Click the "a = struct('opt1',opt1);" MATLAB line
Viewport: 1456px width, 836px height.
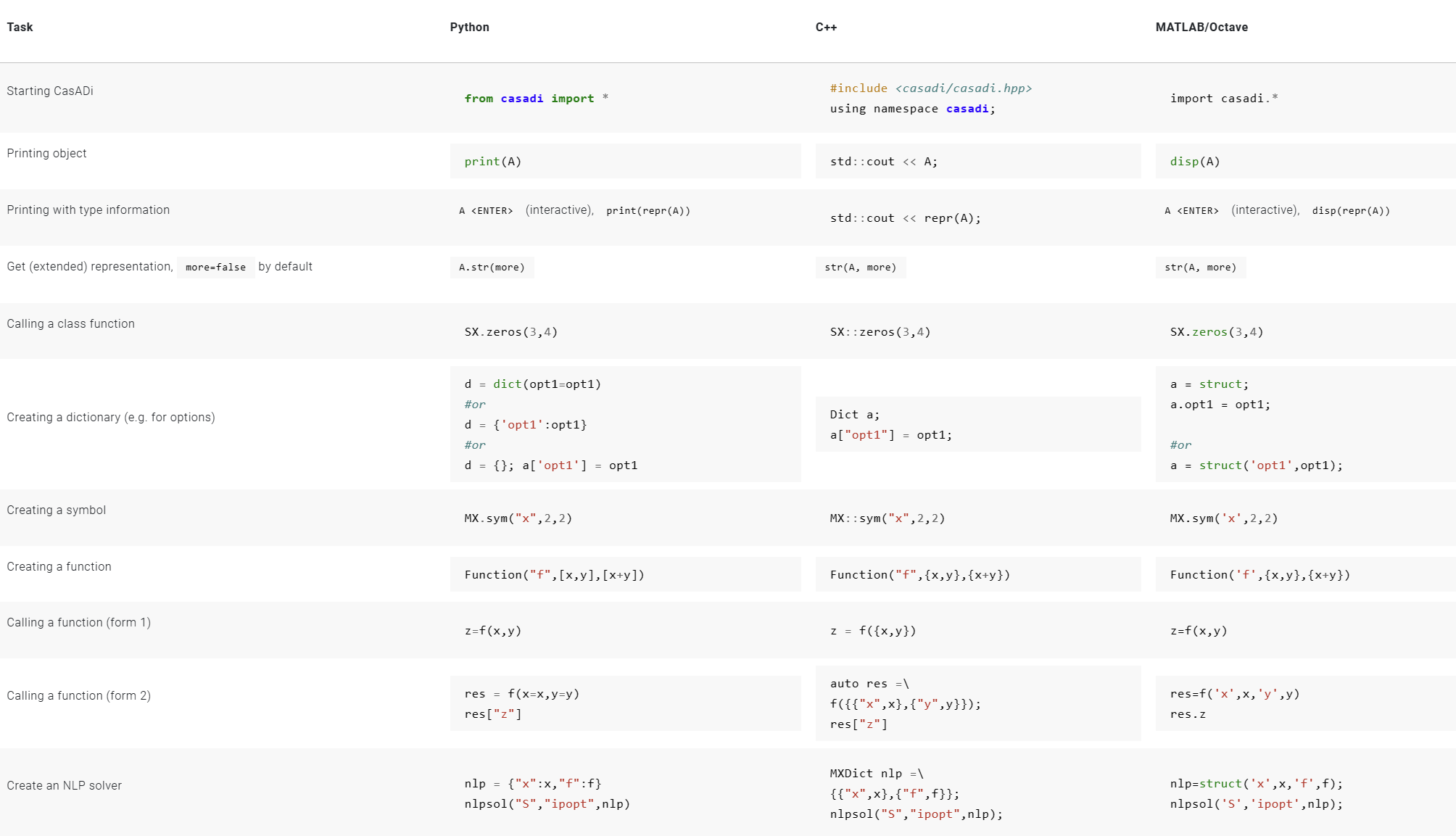click(1256, 465)
